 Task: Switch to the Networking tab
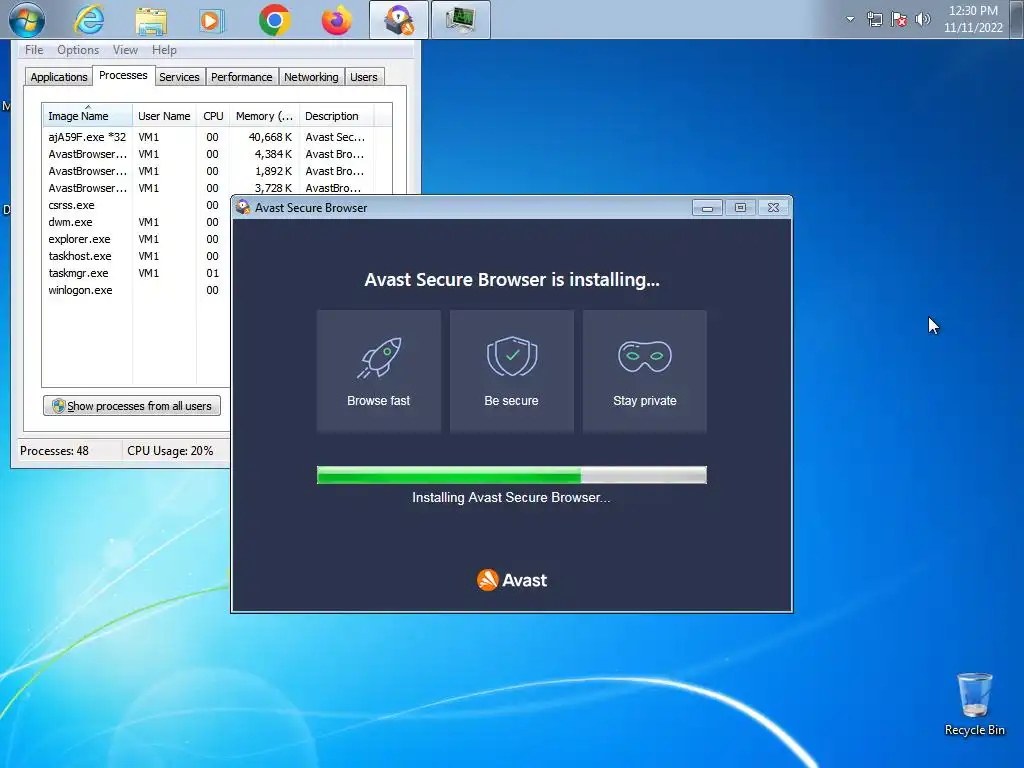pyautogui.click(x=311, y=77)
